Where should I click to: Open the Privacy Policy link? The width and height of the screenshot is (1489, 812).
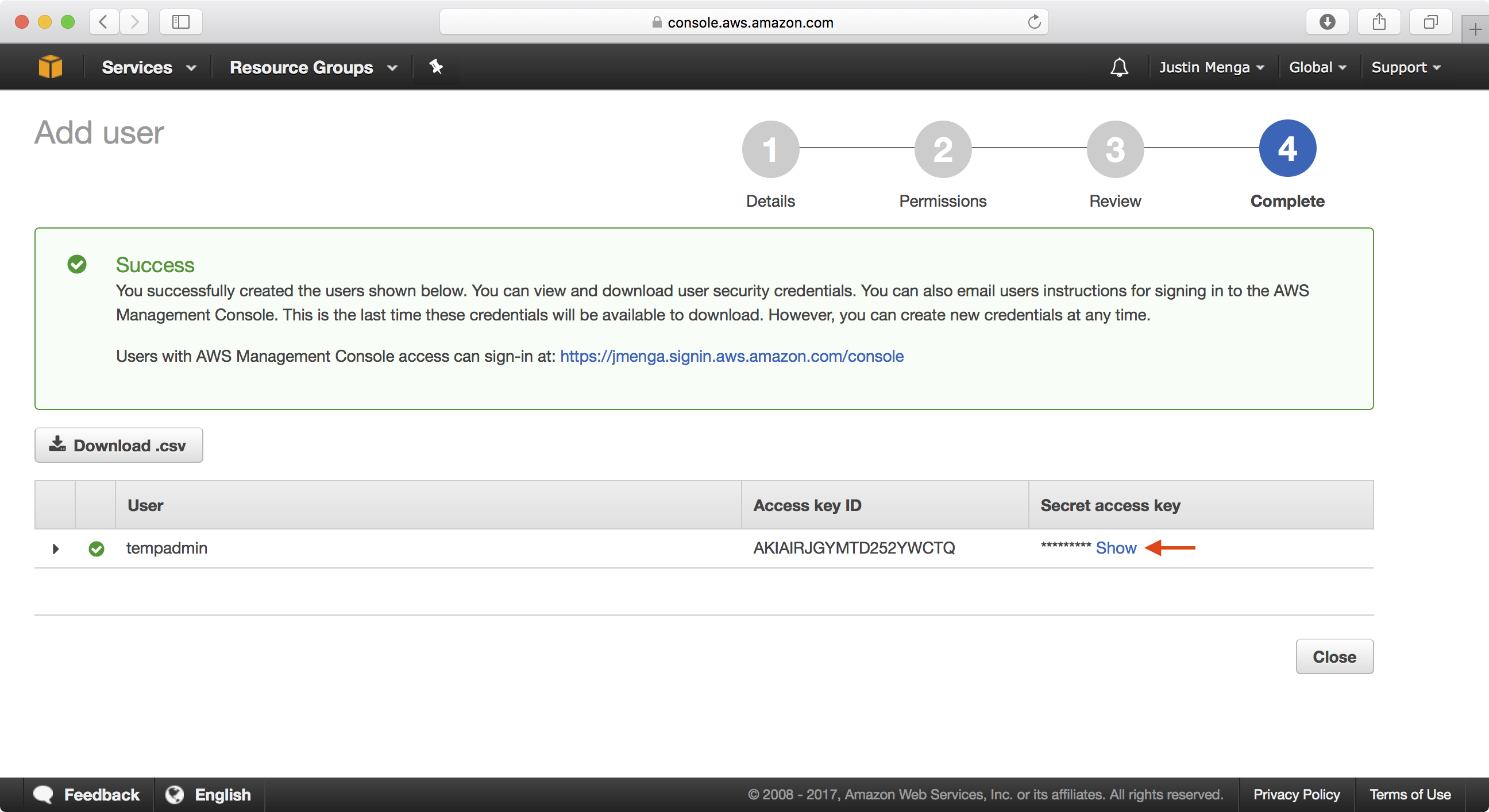tap(1296, 795)
